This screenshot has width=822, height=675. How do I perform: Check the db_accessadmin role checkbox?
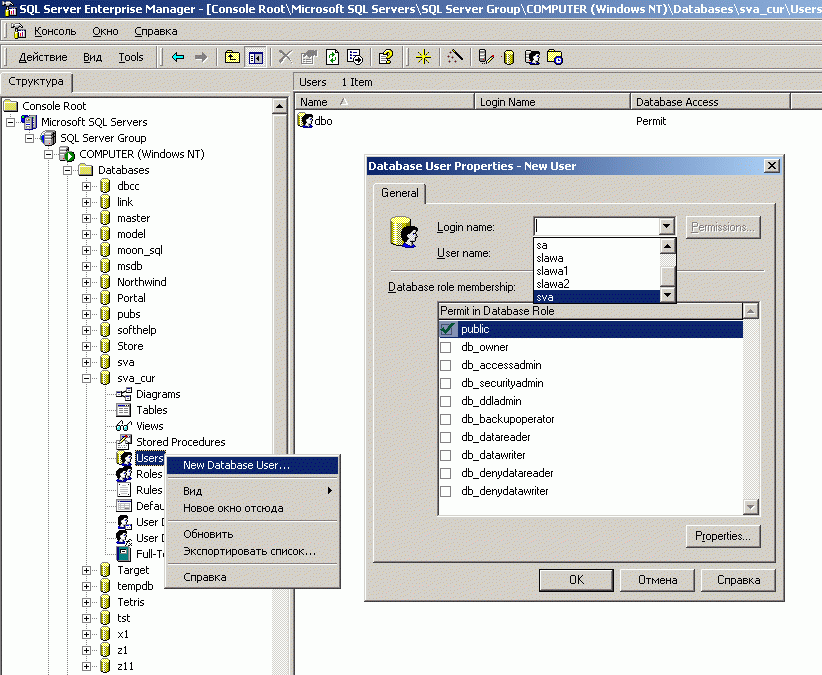(446, 365)
